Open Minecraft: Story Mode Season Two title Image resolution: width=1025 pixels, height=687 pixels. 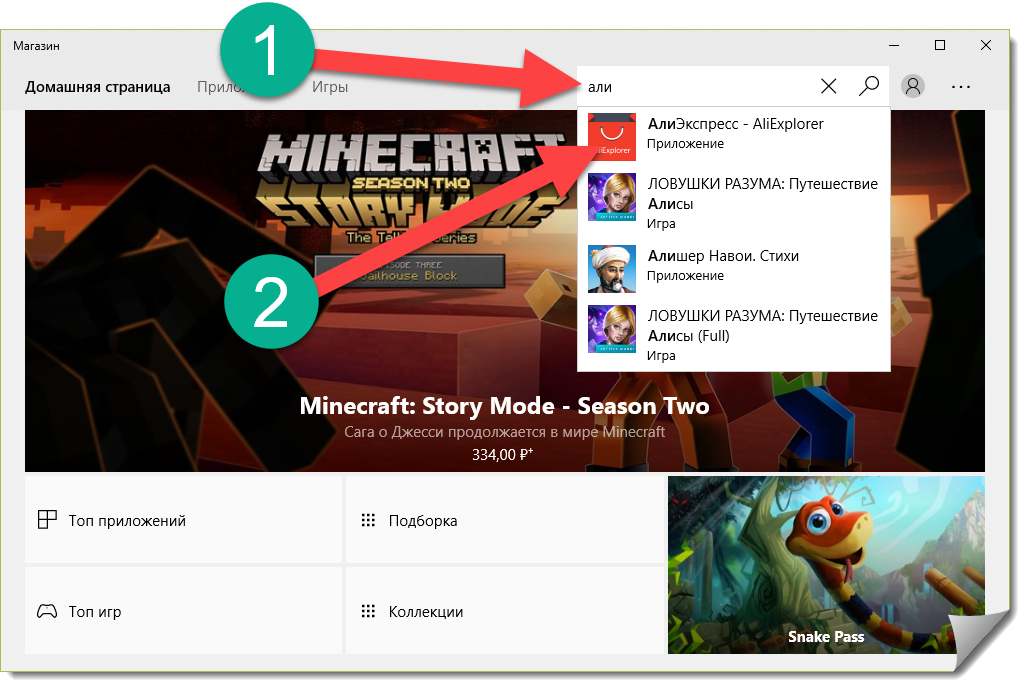pos(504,407)
